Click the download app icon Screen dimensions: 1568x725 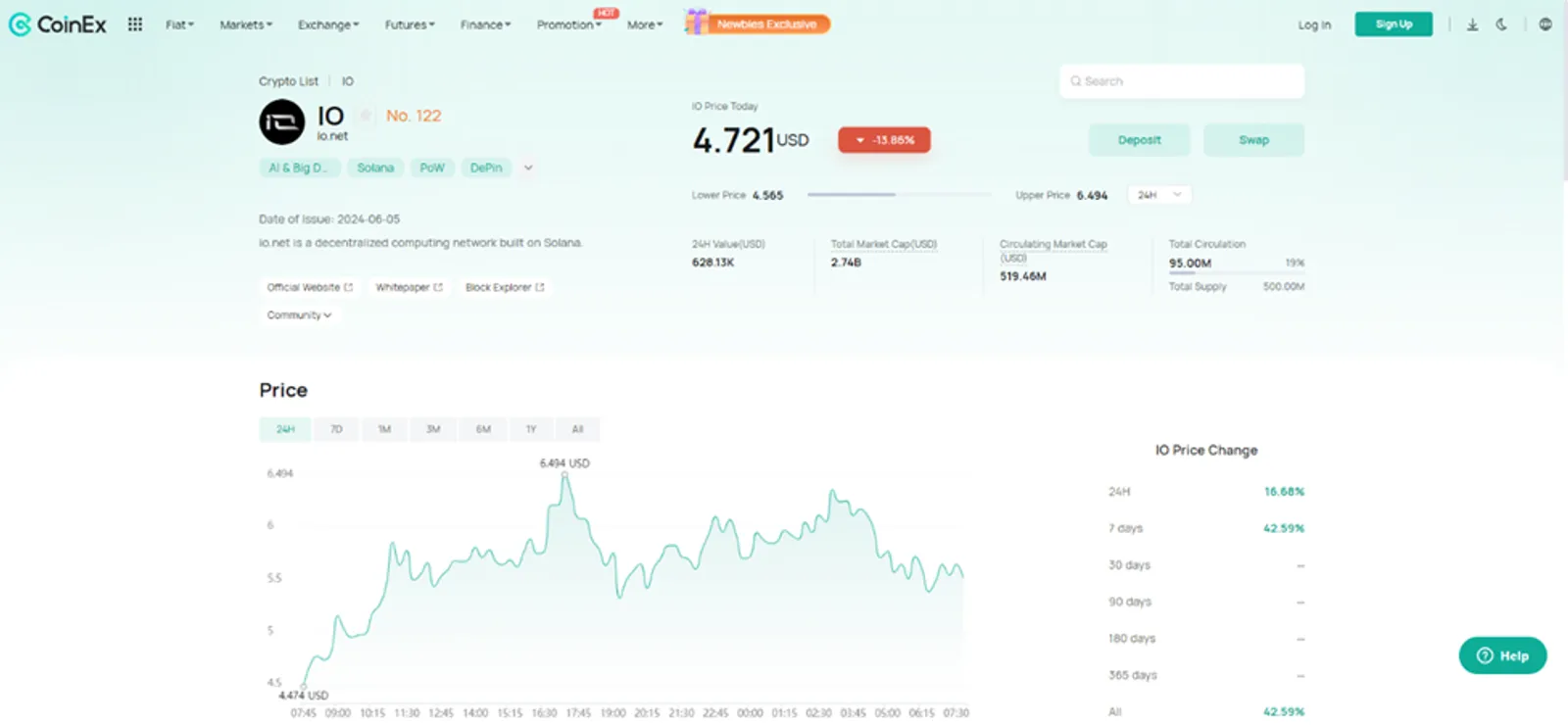pos(1472,24)
